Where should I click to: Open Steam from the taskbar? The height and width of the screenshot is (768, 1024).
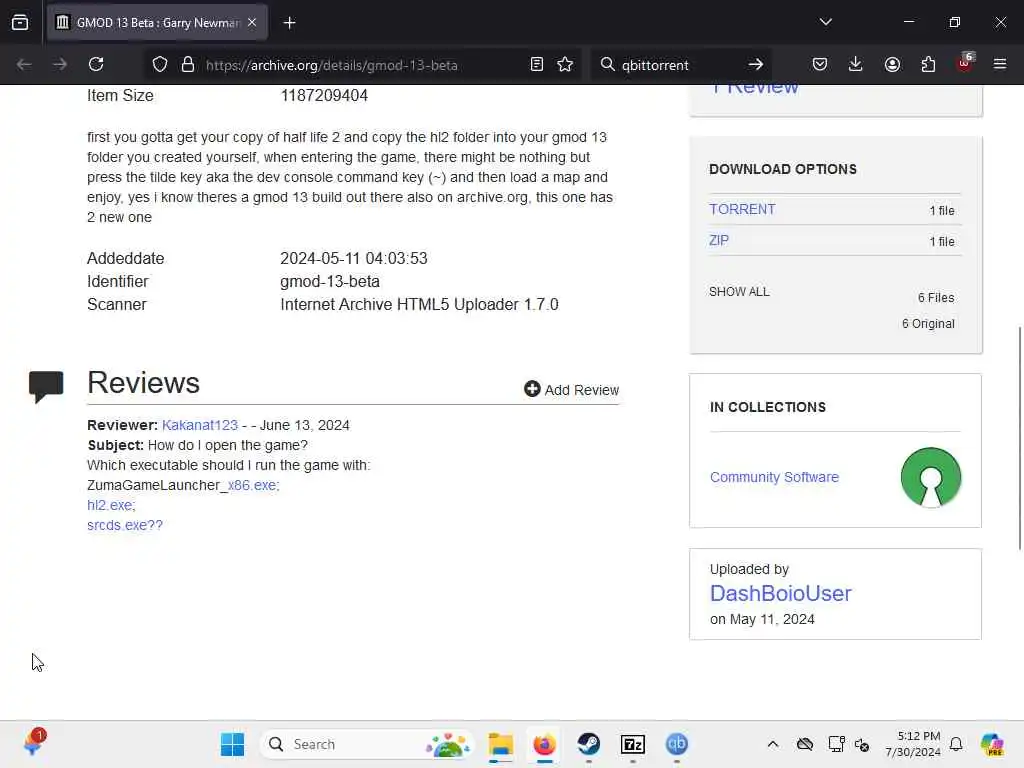588,744
